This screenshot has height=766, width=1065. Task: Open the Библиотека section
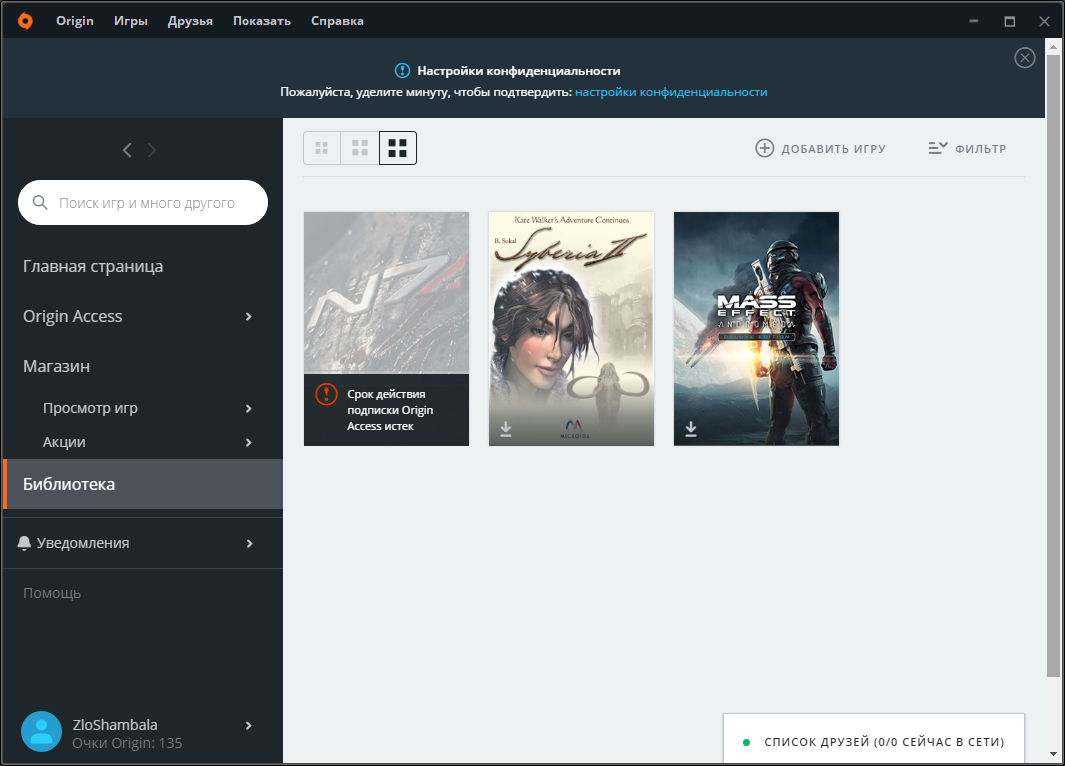coord(143,484)
